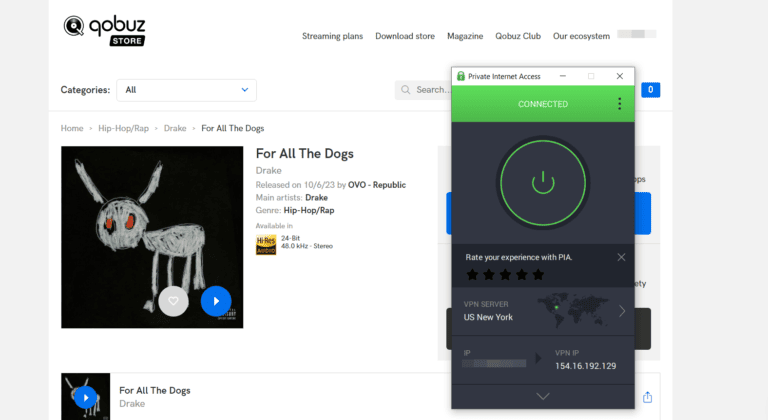
Task: Toggle the PIA VPN power button
Action: pyautogui.click(x=543, y=183)
